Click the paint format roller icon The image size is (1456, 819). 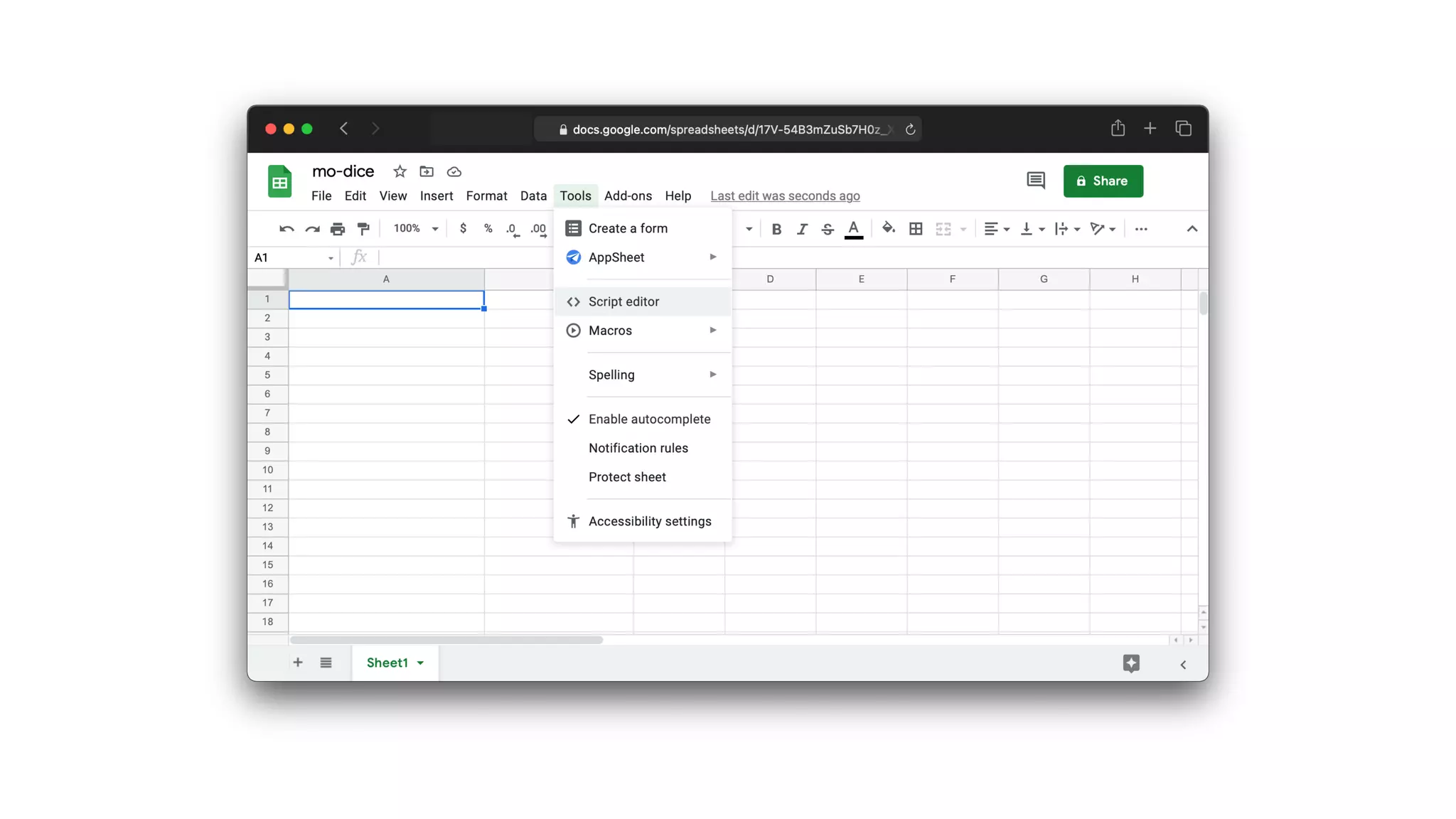click(x=363, y=229)
